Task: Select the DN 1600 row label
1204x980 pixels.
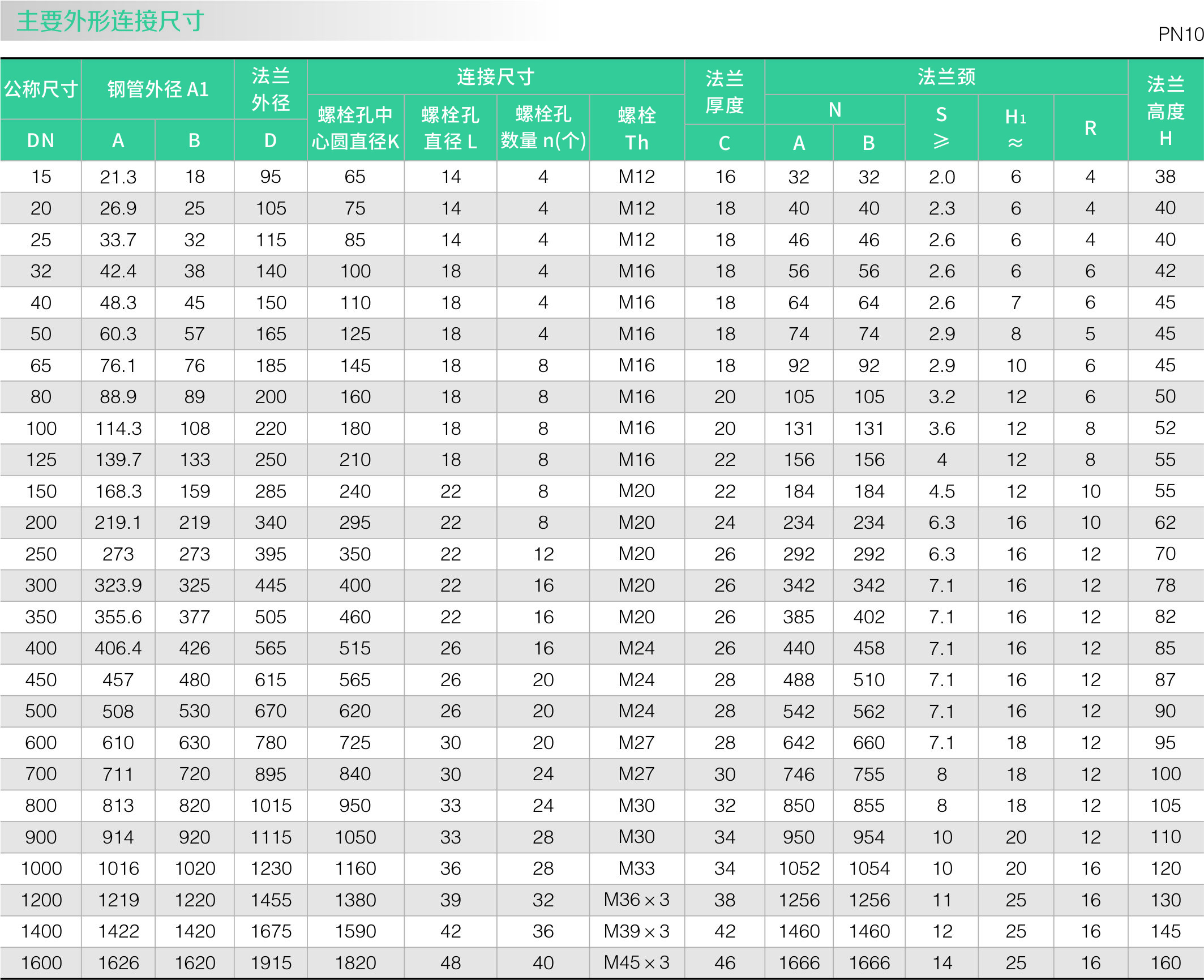Action: [x=40, y=962]
